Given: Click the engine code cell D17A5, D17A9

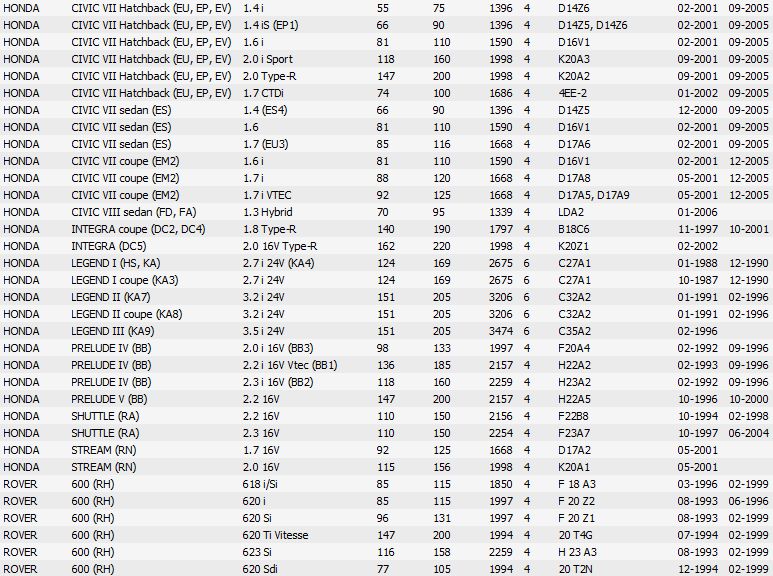Looking at the screenshot, I should click(594, 195).
